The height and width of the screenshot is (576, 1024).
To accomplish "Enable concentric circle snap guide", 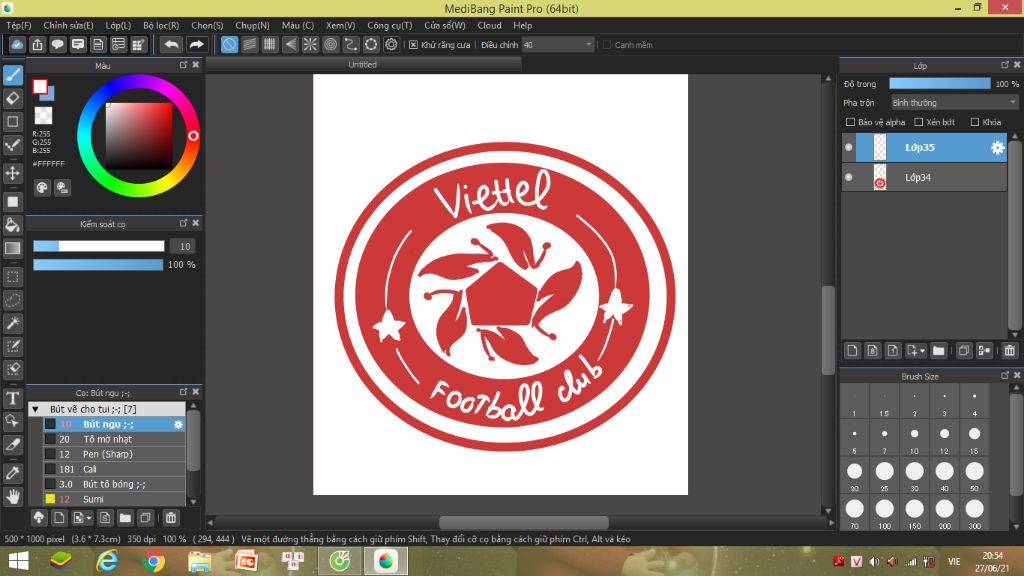I will coord(330,44).
